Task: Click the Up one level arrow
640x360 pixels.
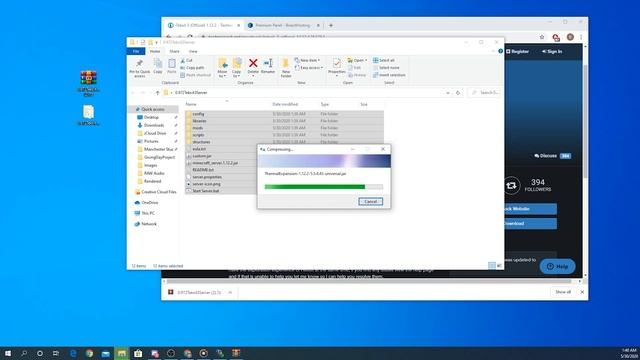Action: click(157, 93)
